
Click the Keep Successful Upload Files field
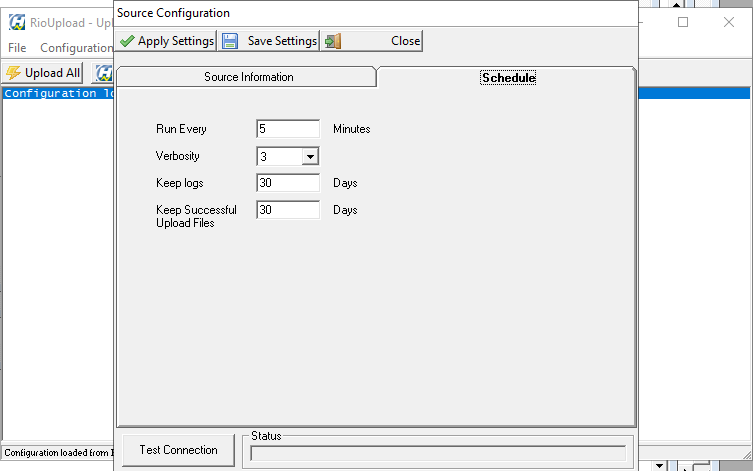[288, 210]
